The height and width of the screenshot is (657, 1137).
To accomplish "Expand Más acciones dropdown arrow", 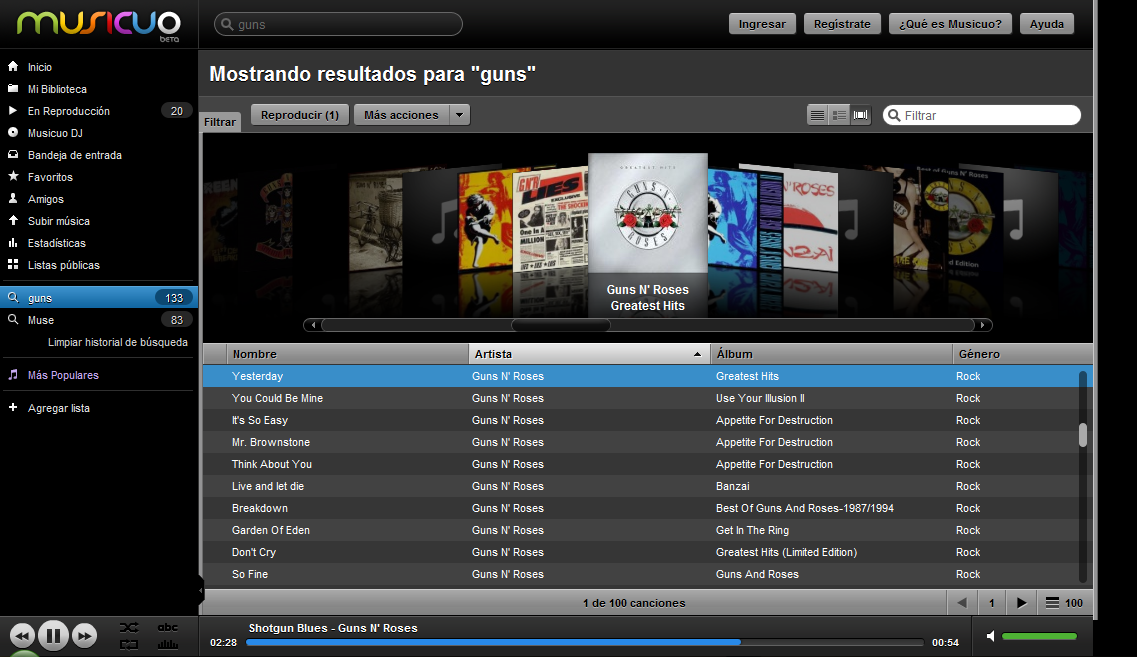I will click(x=459, y=115).
